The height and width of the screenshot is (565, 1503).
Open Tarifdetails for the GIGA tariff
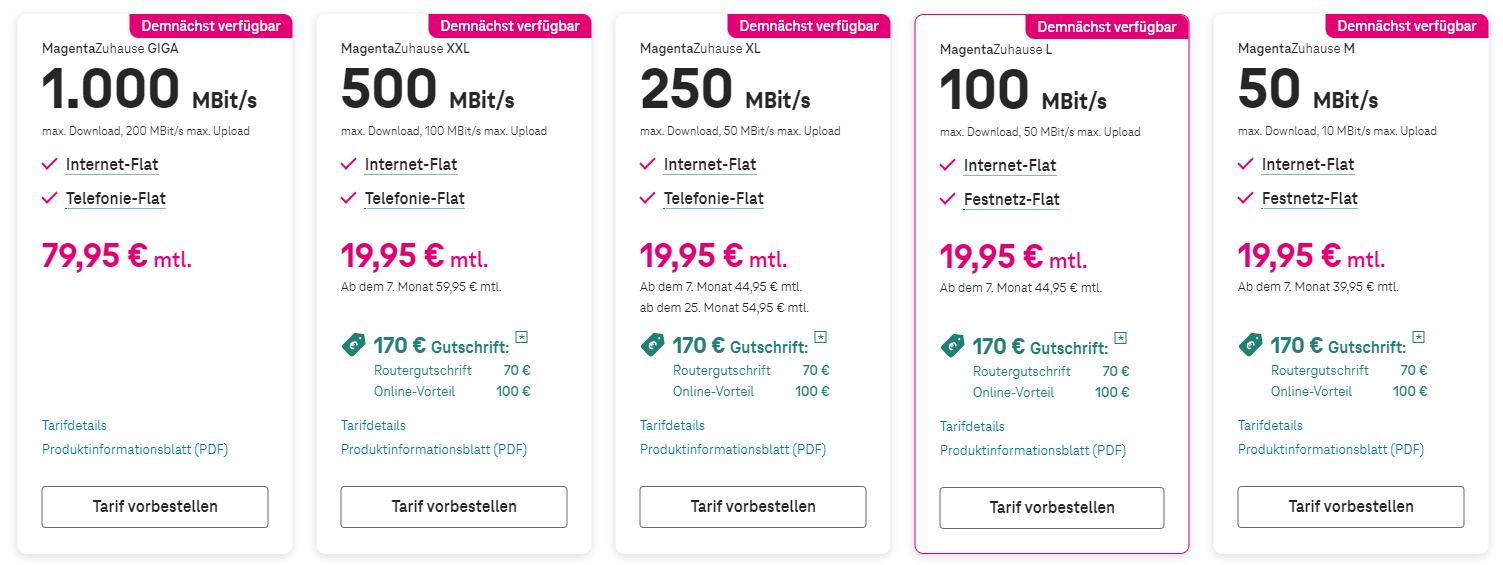(74, 426)
